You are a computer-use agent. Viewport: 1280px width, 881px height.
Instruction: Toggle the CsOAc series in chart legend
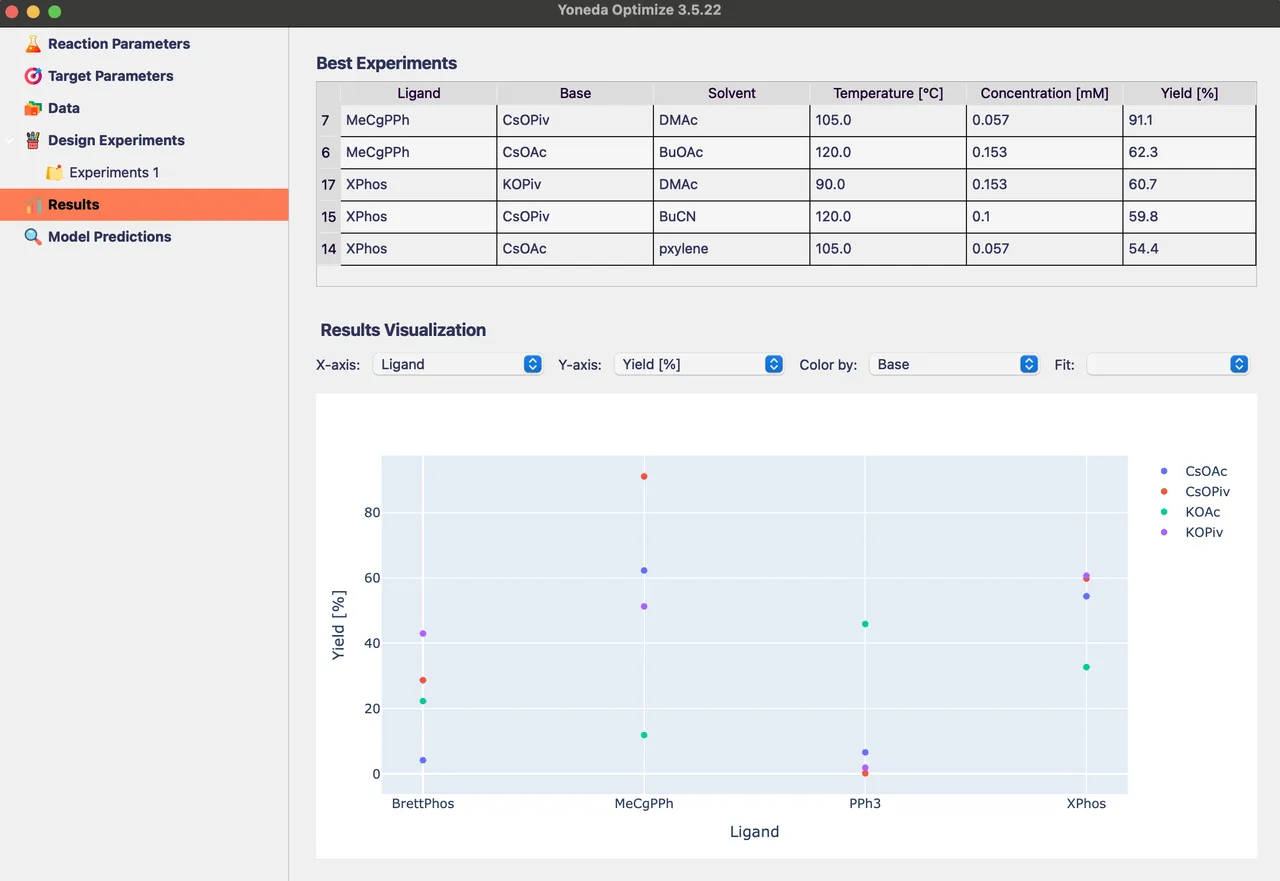1193,471
